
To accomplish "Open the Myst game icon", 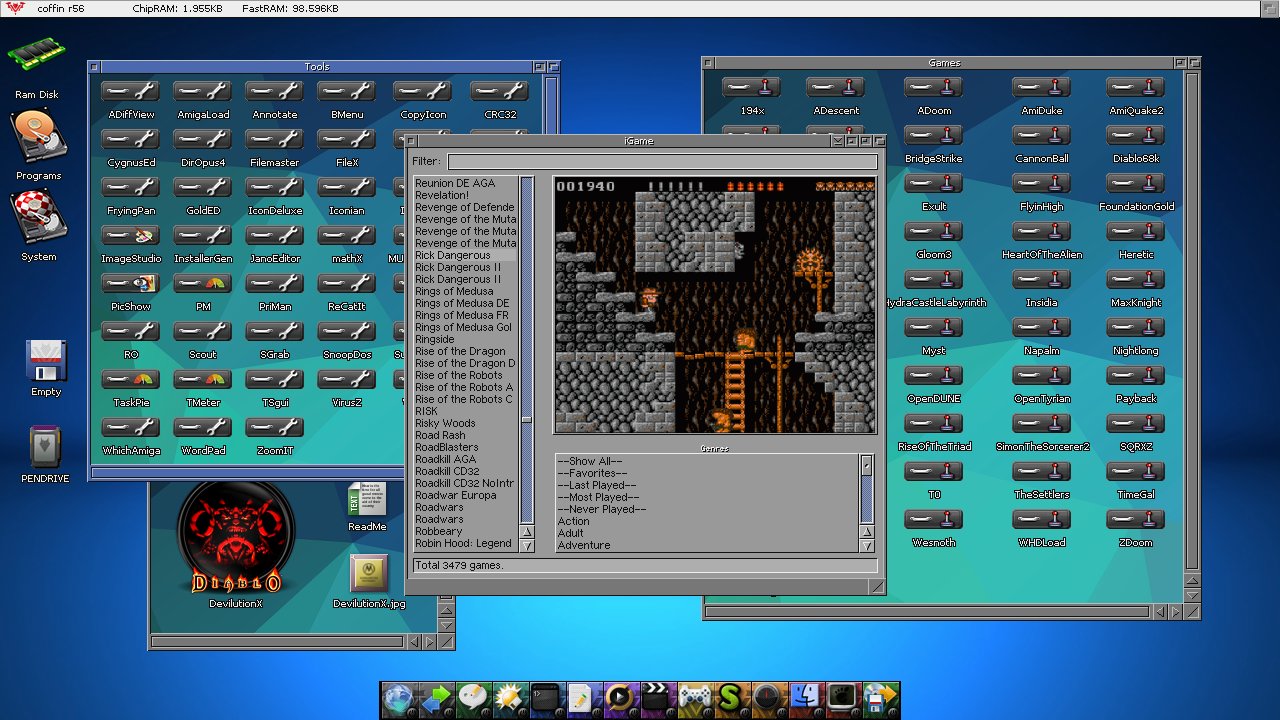I will [x=934, y=328].
